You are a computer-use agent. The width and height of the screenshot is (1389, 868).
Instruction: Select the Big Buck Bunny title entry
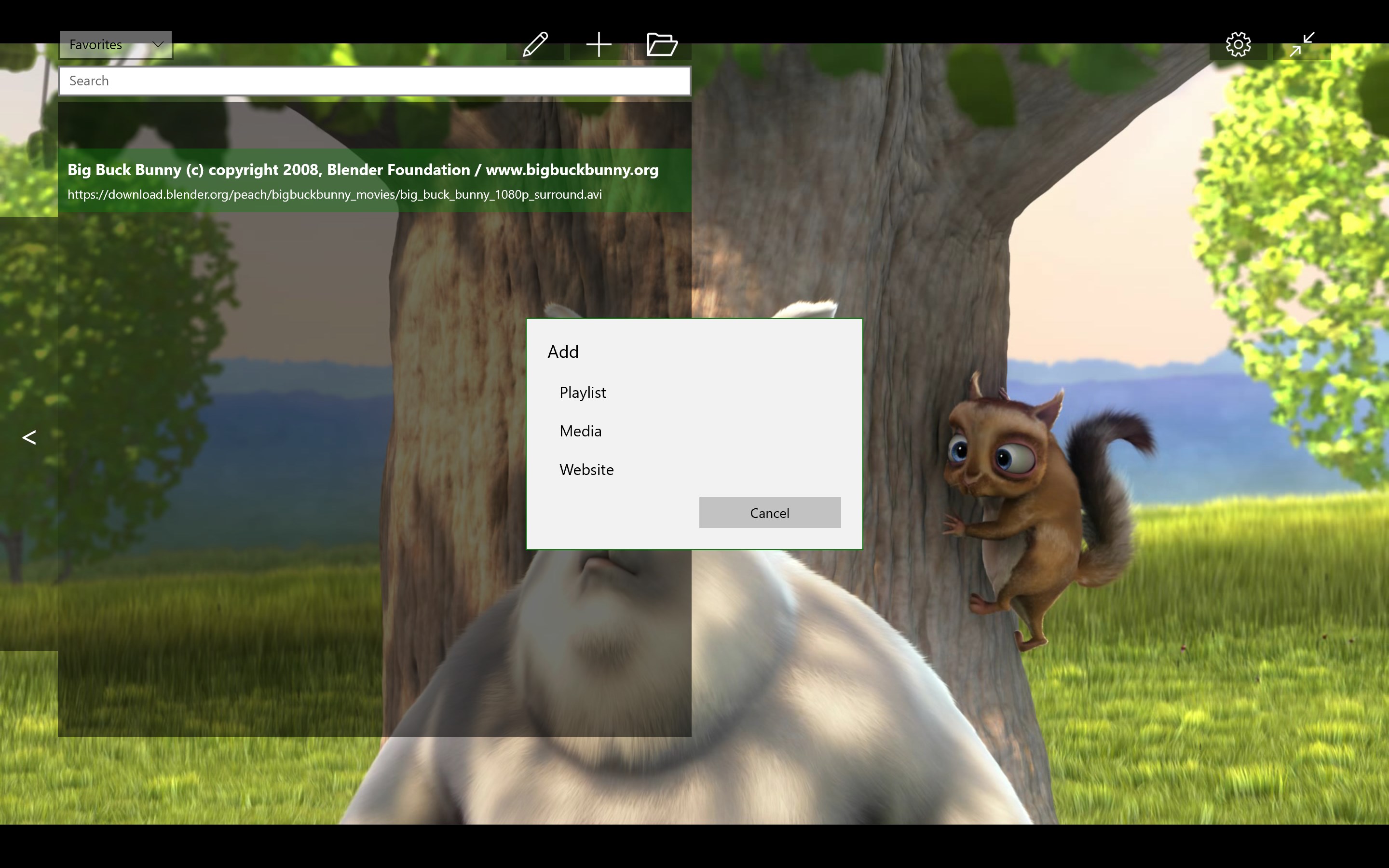click(363, 170)
